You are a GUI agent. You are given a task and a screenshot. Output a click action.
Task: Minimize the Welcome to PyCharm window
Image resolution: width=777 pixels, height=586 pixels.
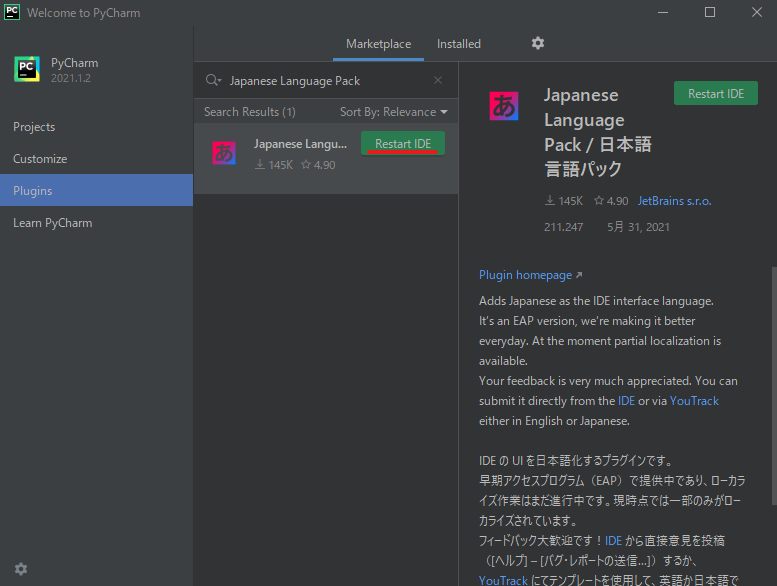click(x=663, y=12)
